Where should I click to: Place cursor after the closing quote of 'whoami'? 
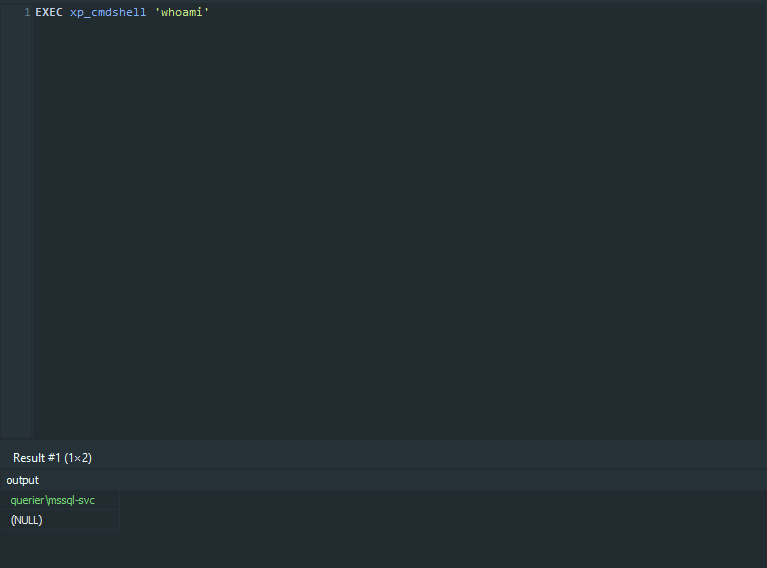tap(210, 12)
